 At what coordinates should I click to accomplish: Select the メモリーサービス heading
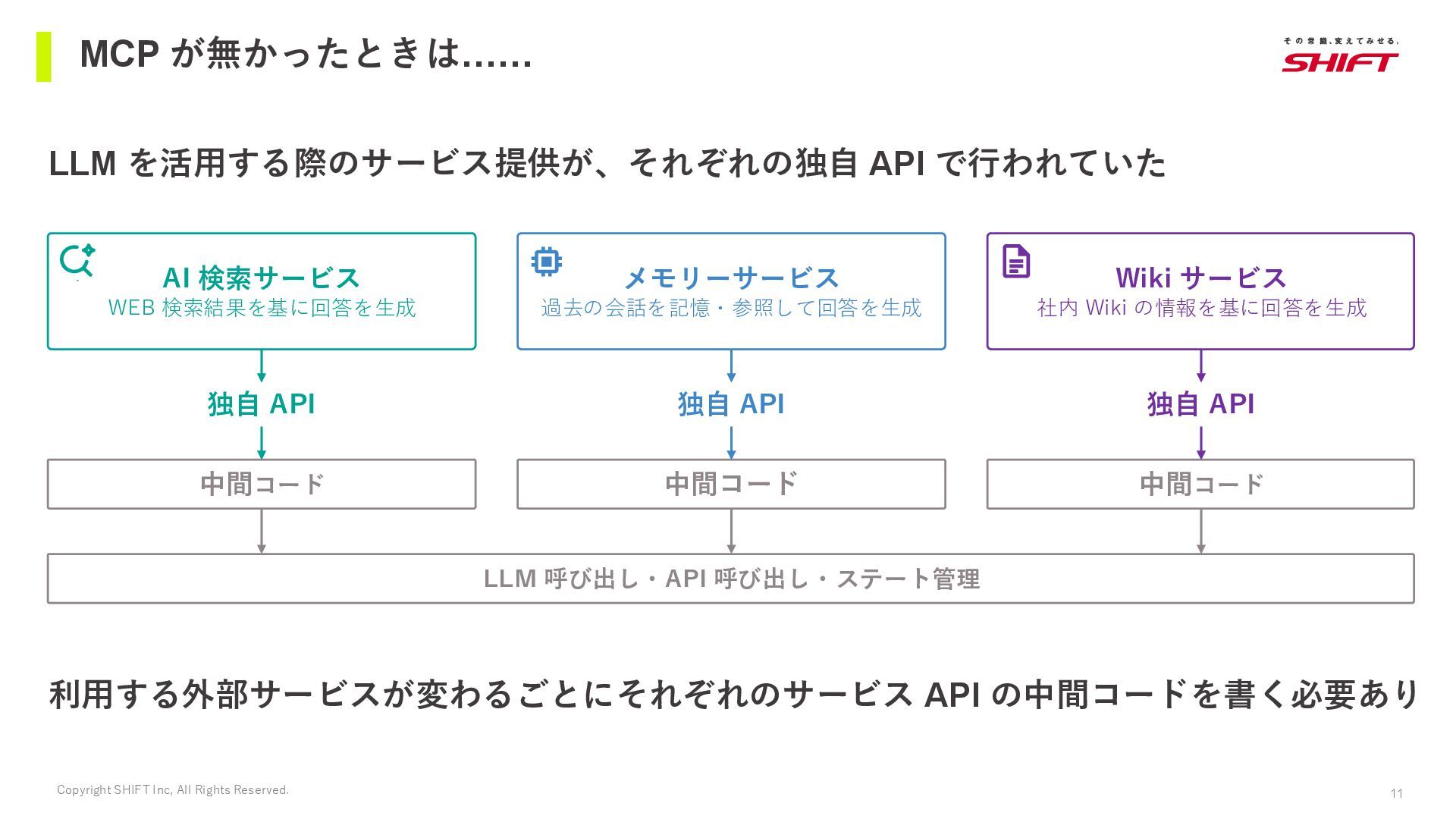731,278
